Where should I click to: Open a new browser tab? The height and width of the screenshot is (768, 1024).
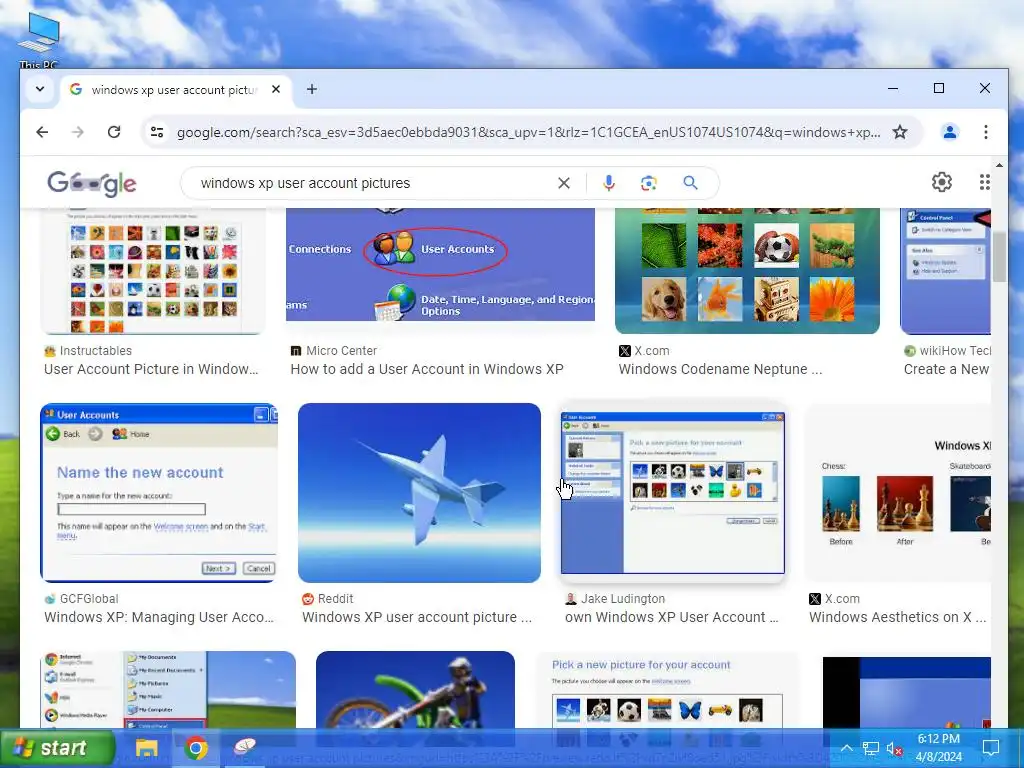(x=312, y=89)
